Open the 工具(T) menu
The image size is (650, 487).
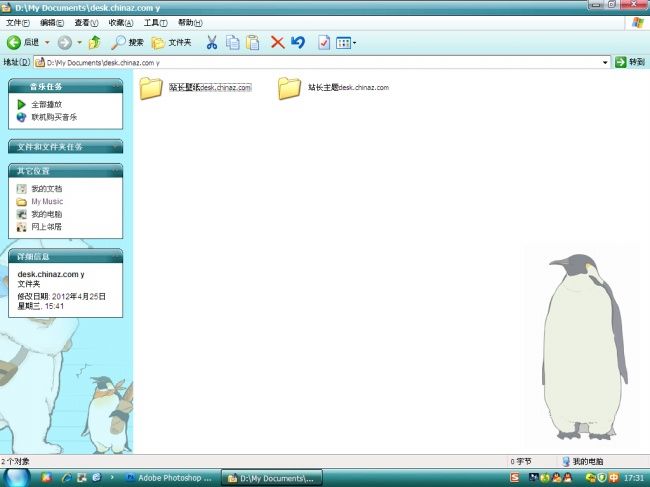coord(155,22)
